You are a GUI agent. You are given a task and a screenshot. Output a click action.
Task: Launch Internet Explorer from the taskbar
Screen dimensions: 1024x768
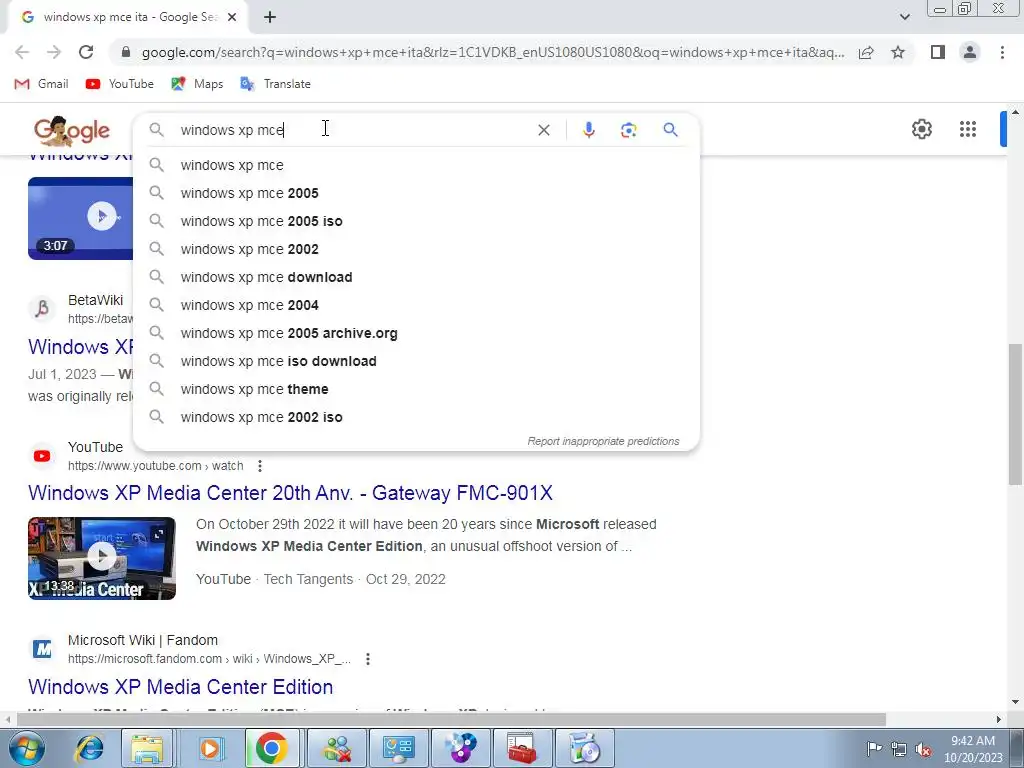[89, 748]
